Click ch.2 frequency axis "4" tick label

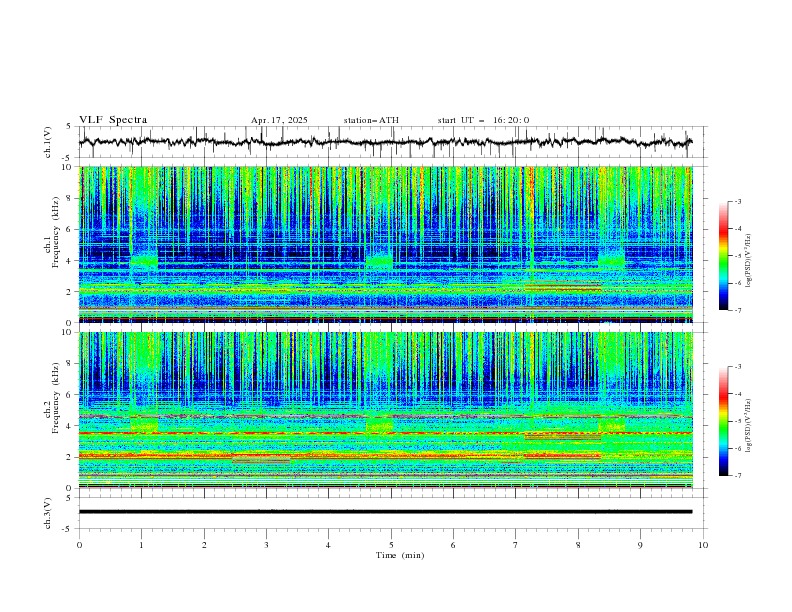70,426
